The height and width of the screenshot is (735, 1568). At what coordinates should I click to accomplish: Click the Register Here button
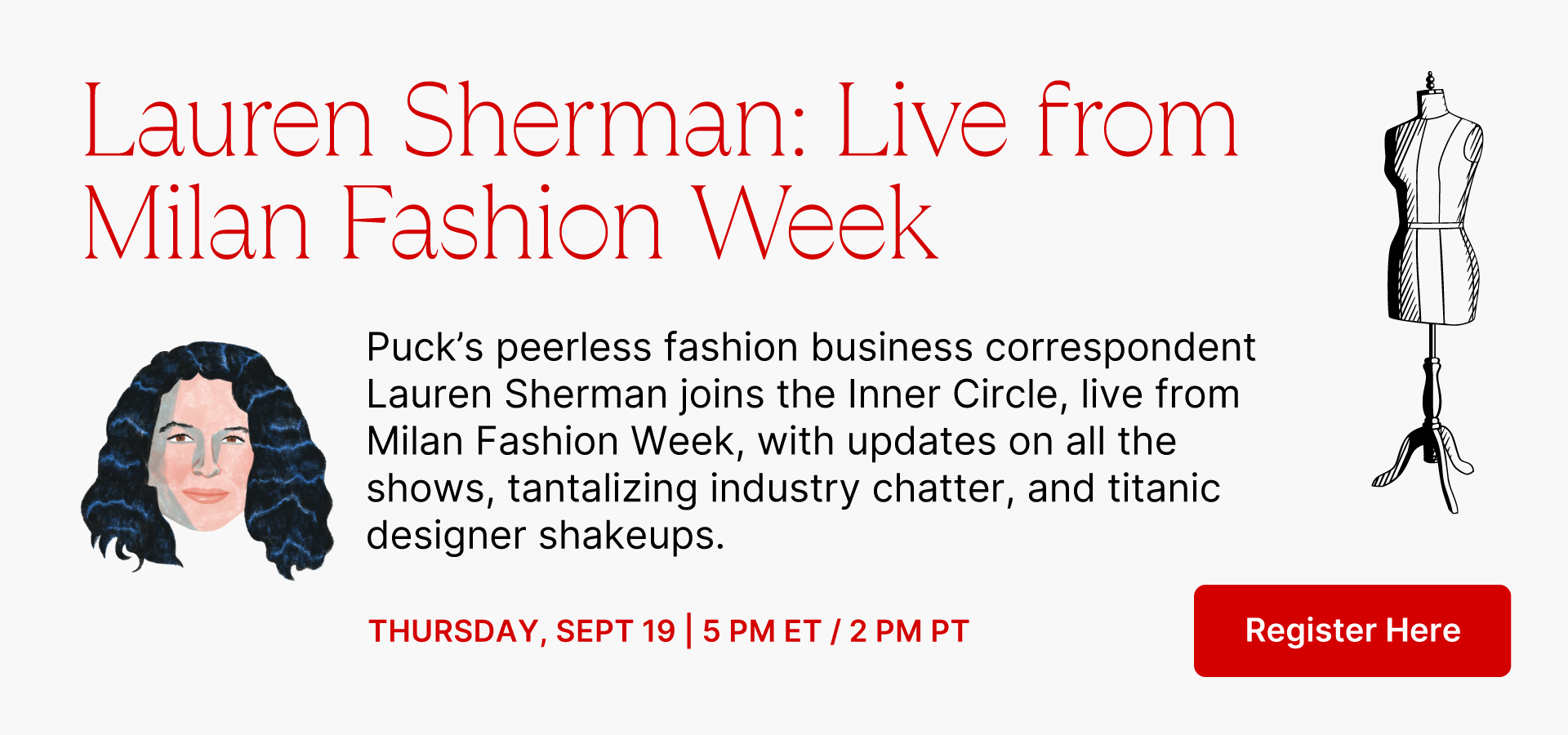[x=1352, y=630]
